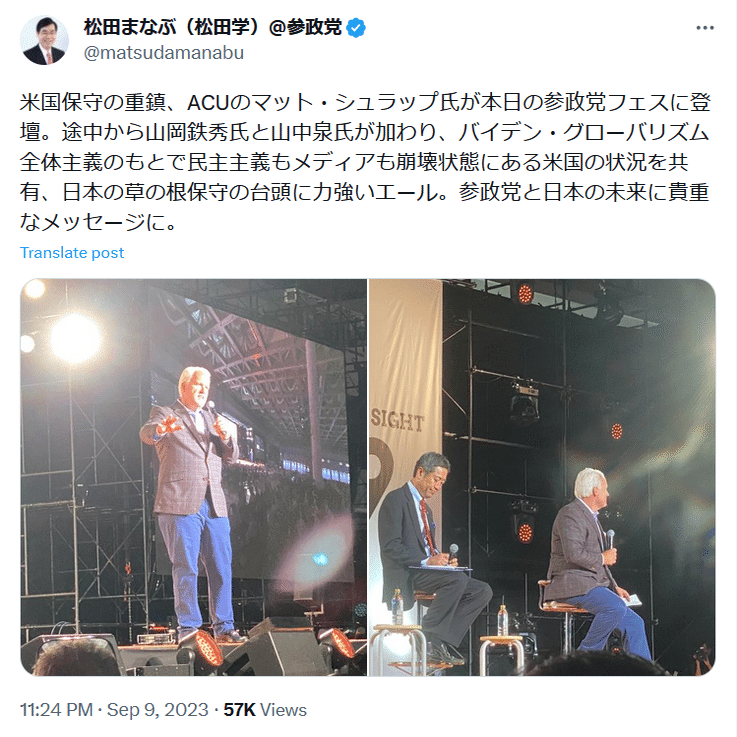
Task: Open the author's profile avatar photo
Action: 44,40
